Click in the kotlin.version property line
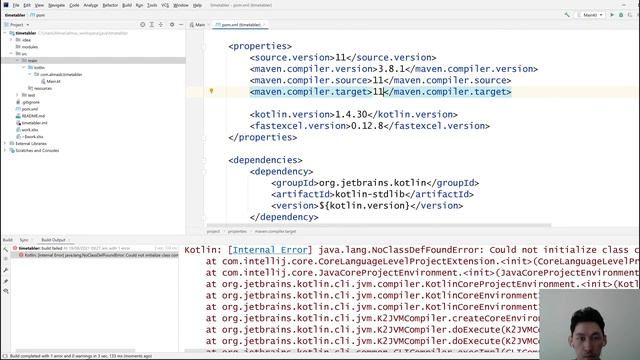This screenshot has width=640, height=360. [353, 115]
